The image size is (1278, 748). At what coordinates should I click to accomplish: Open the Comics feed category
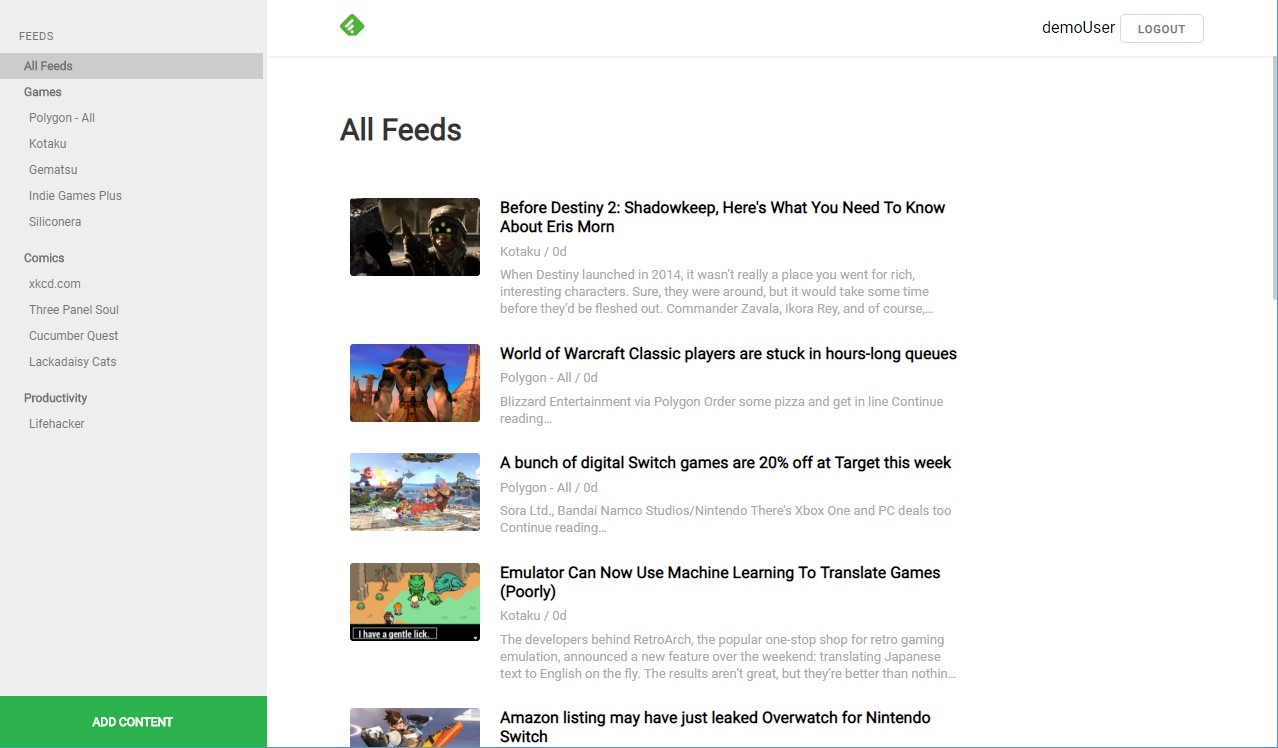[x=44, y=258]
